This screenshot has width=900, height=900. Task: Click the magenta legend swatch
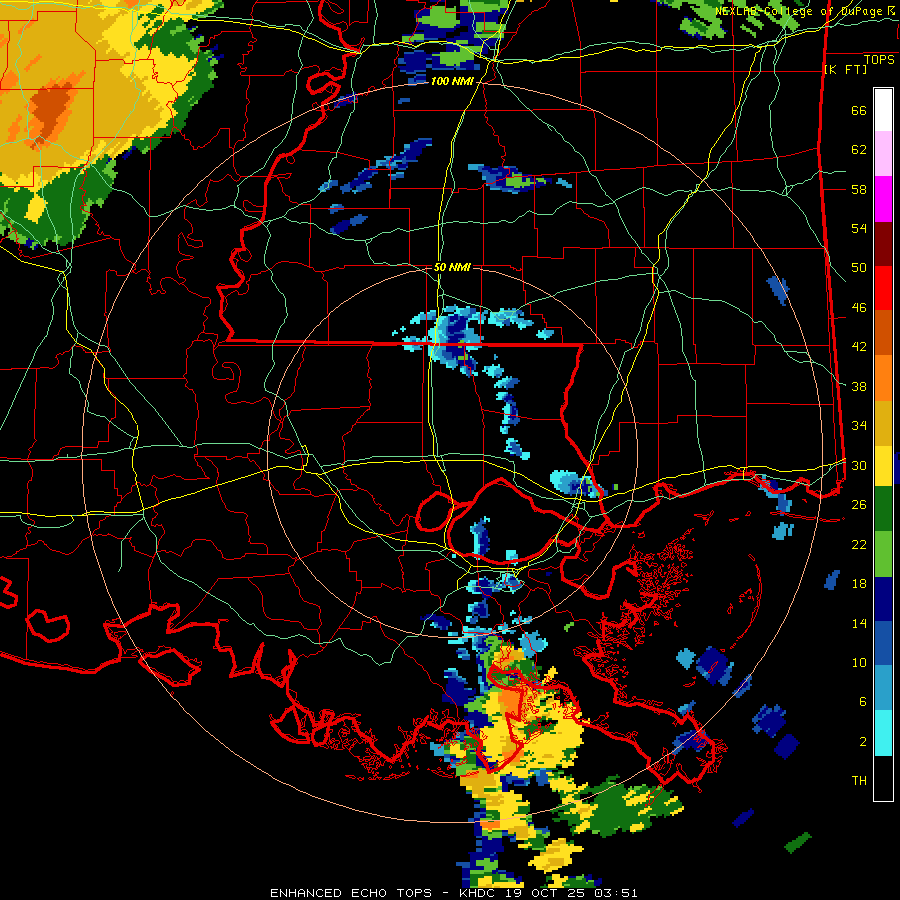883,199
